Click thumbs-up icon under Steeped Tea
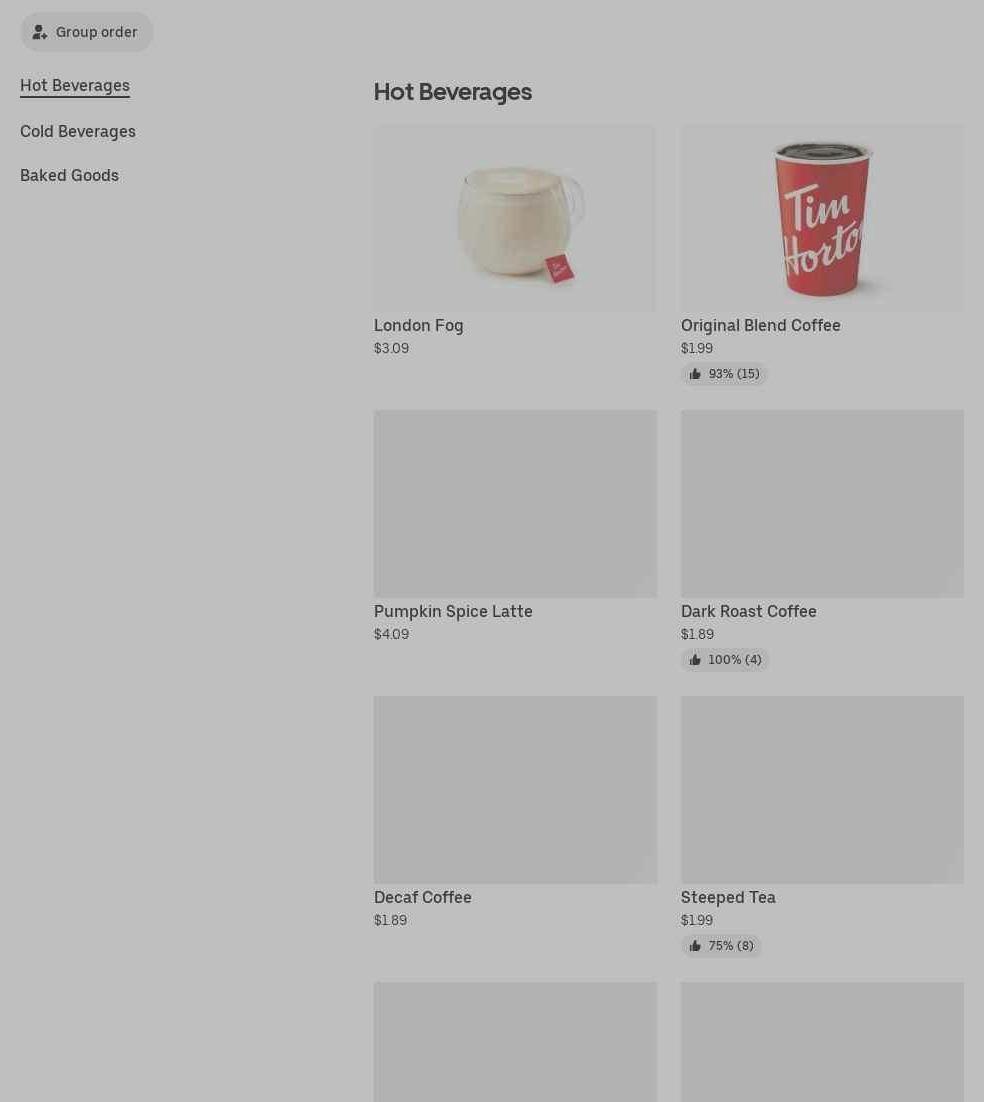Image resolution: width=984 pixels, height=1102 pixels. click(x=695, y=946)
